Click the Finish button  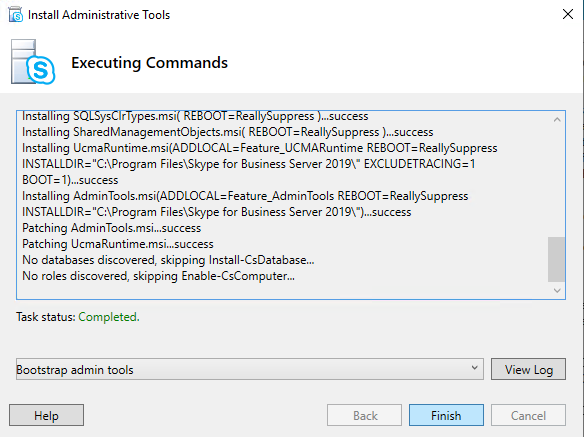[x=446, y=415]
